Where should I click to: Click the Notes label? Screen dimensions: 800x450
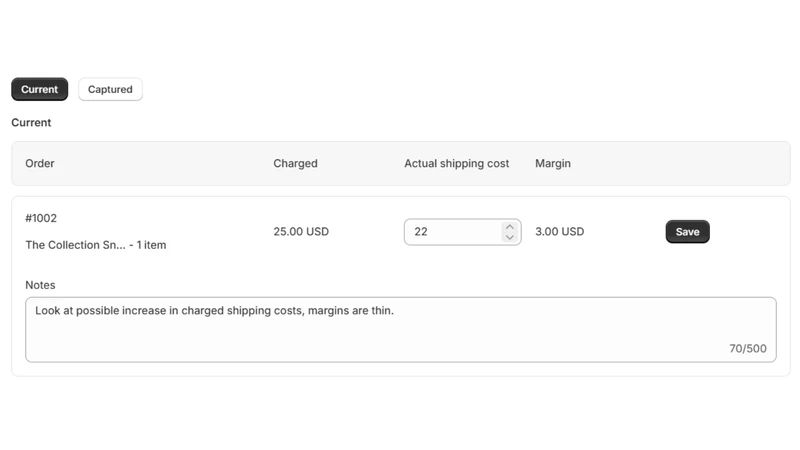(x=40, y=285)
